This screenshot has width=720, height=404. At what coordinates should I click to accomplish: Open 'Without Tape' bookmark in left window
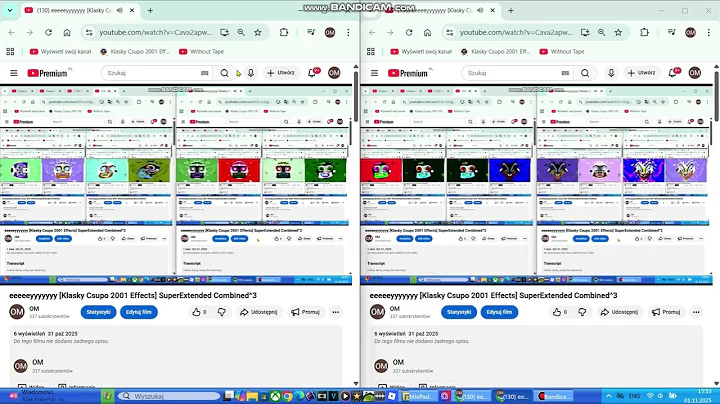pyautogui.click(x=202, y=51)
